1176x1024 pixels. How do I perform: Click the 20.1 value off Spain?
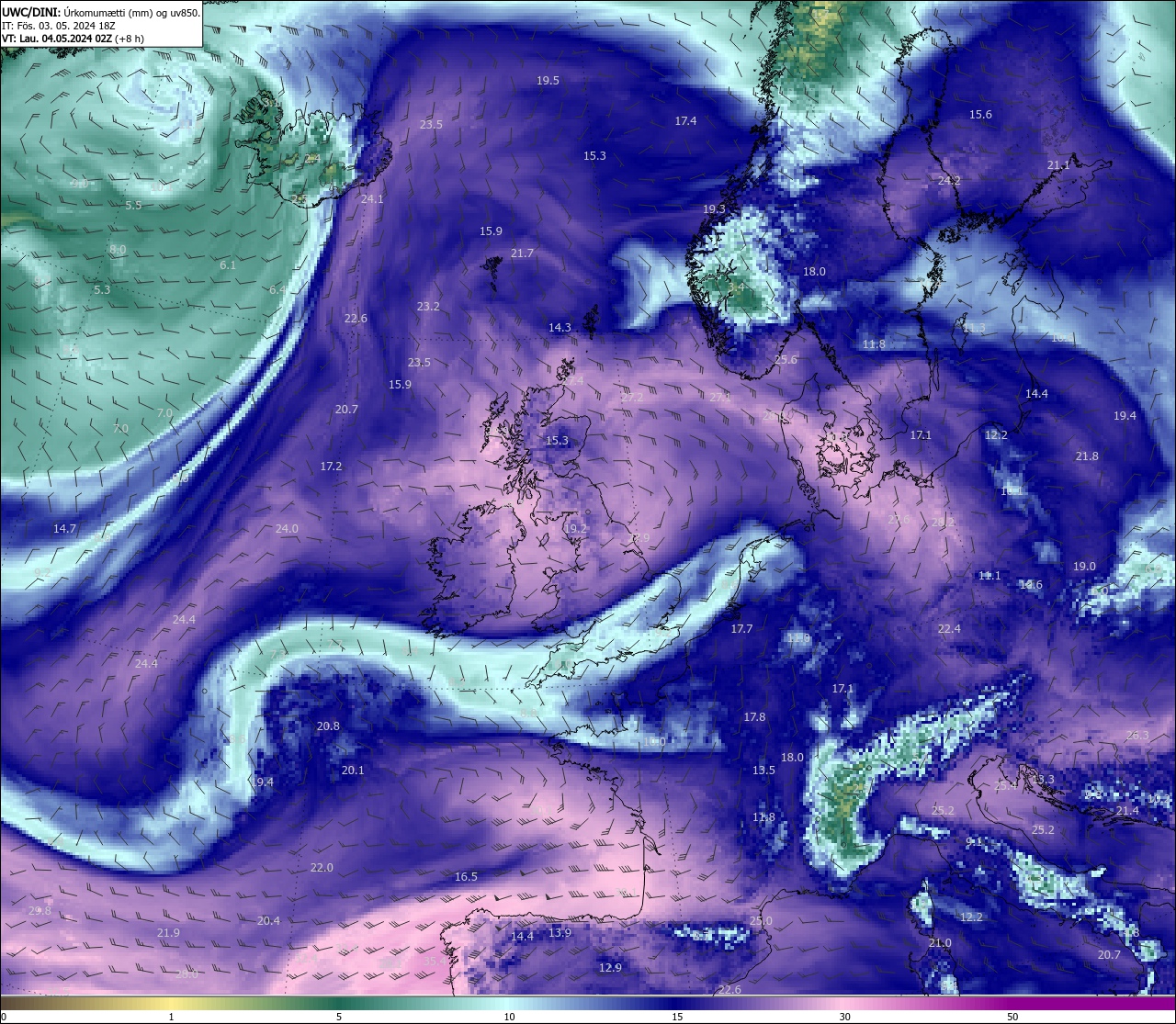point(353,771)
